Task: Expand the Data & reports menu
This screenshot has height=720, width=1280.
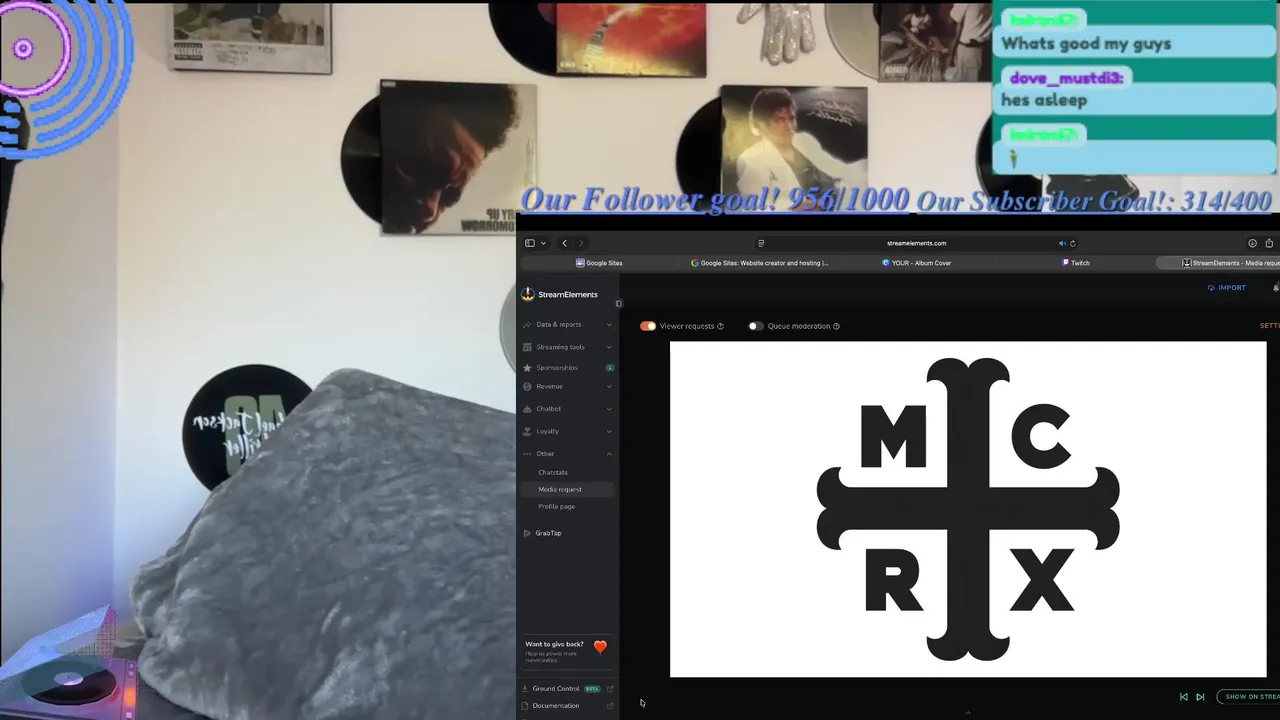Action: point(567,324)
